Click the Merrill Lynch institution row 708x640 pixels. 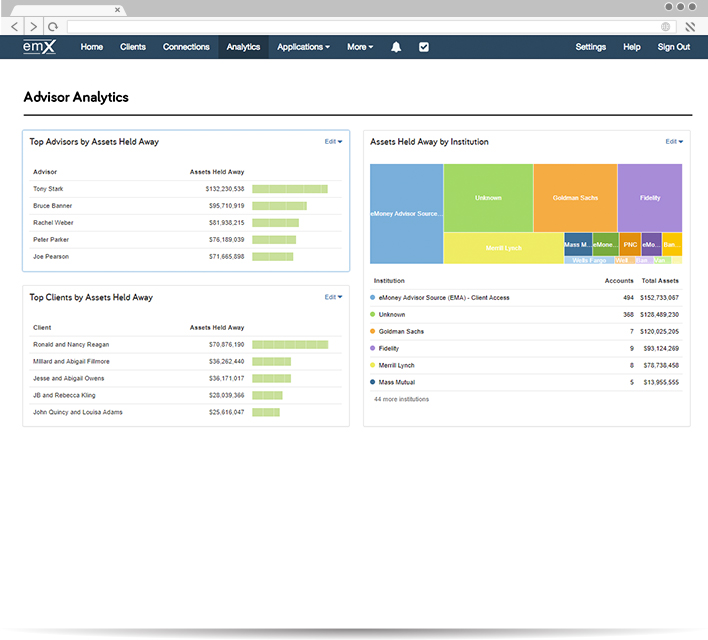[x=526, y=365]
